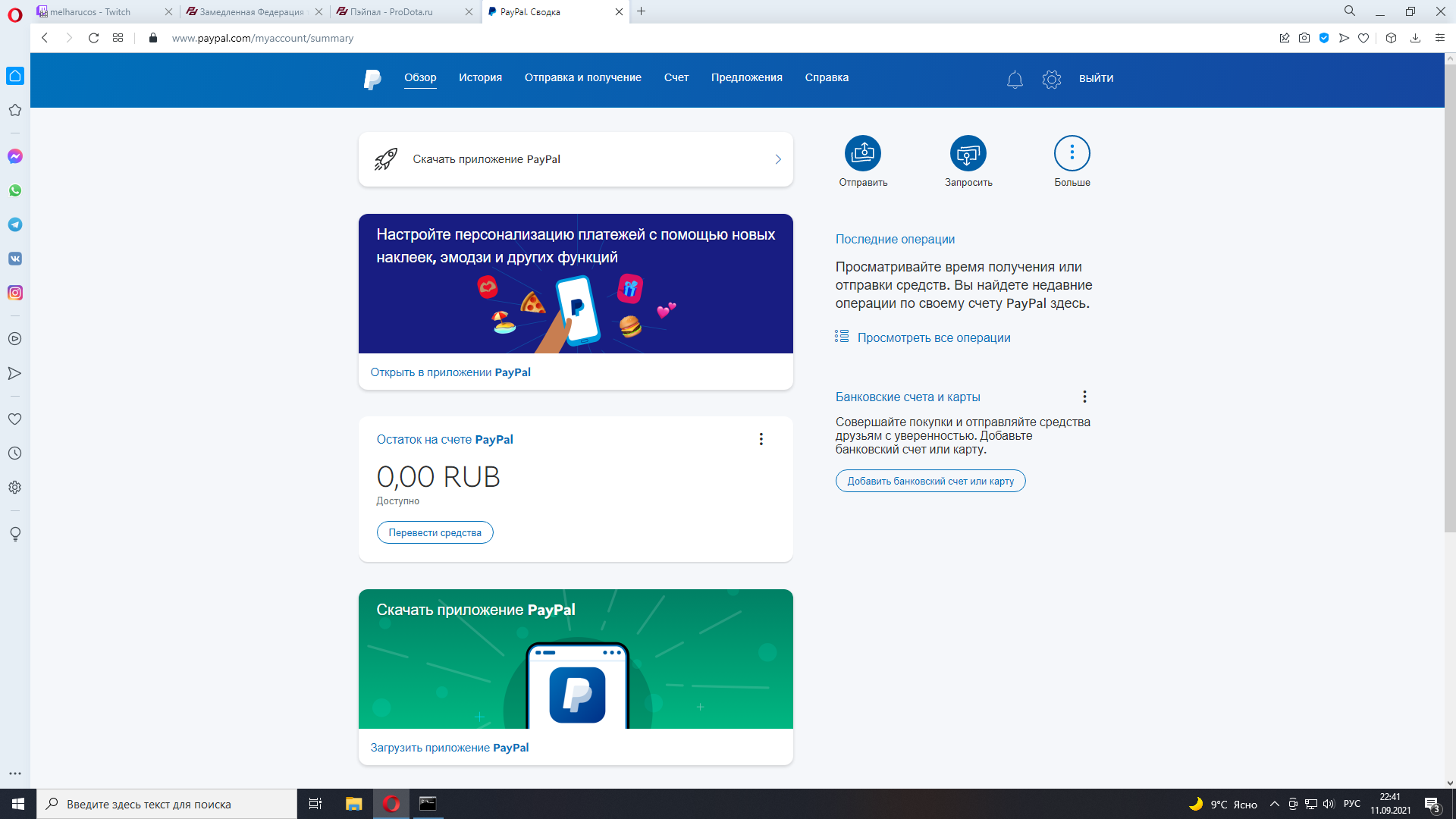Switch to the Twitch browser tab
Viewport: 1456px width, 819px height.
pos(91,11)
